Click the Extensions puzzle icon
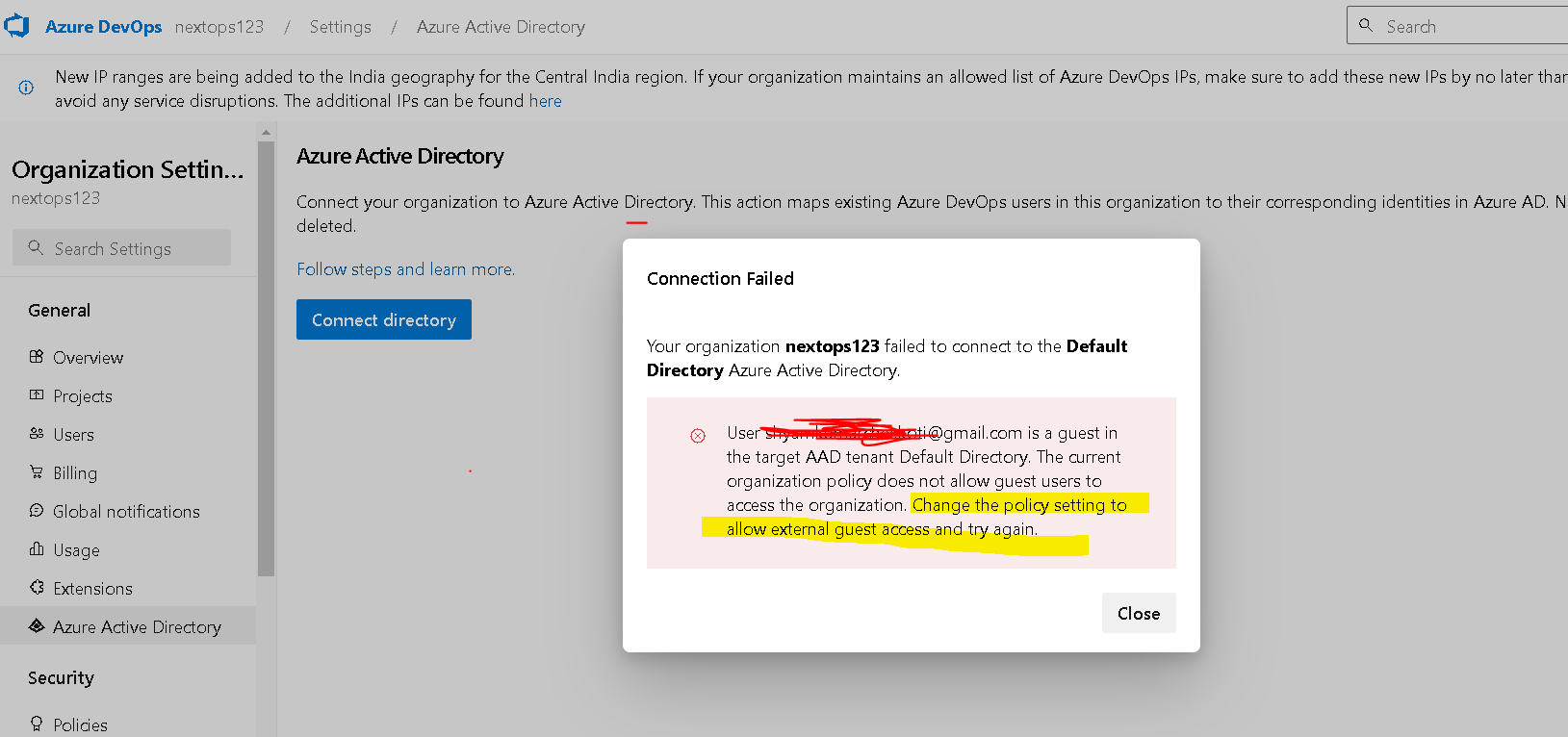The width and height of the screenshot is (1568, 737). point(37,587)
